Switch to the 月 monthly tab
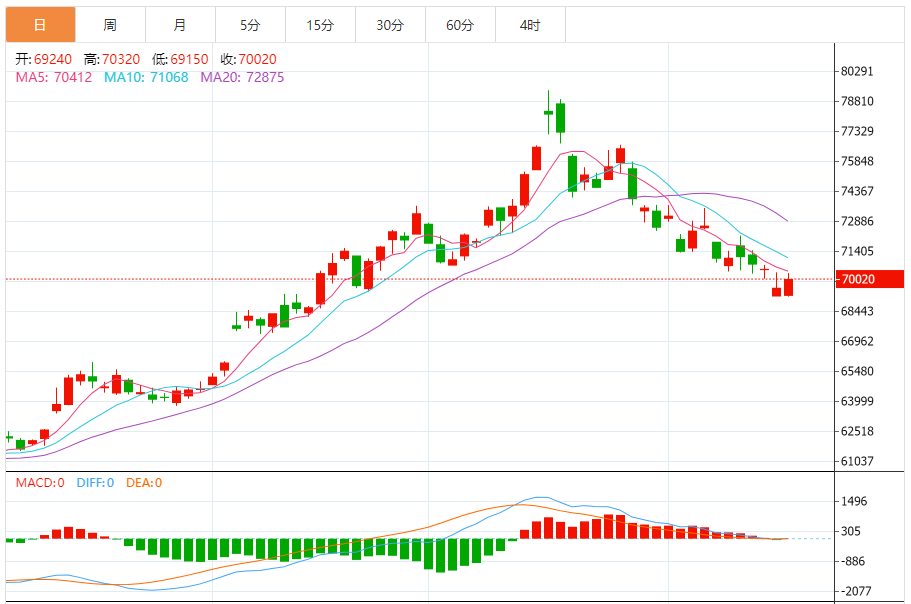911x604 pixels. [x=180, y=25]
